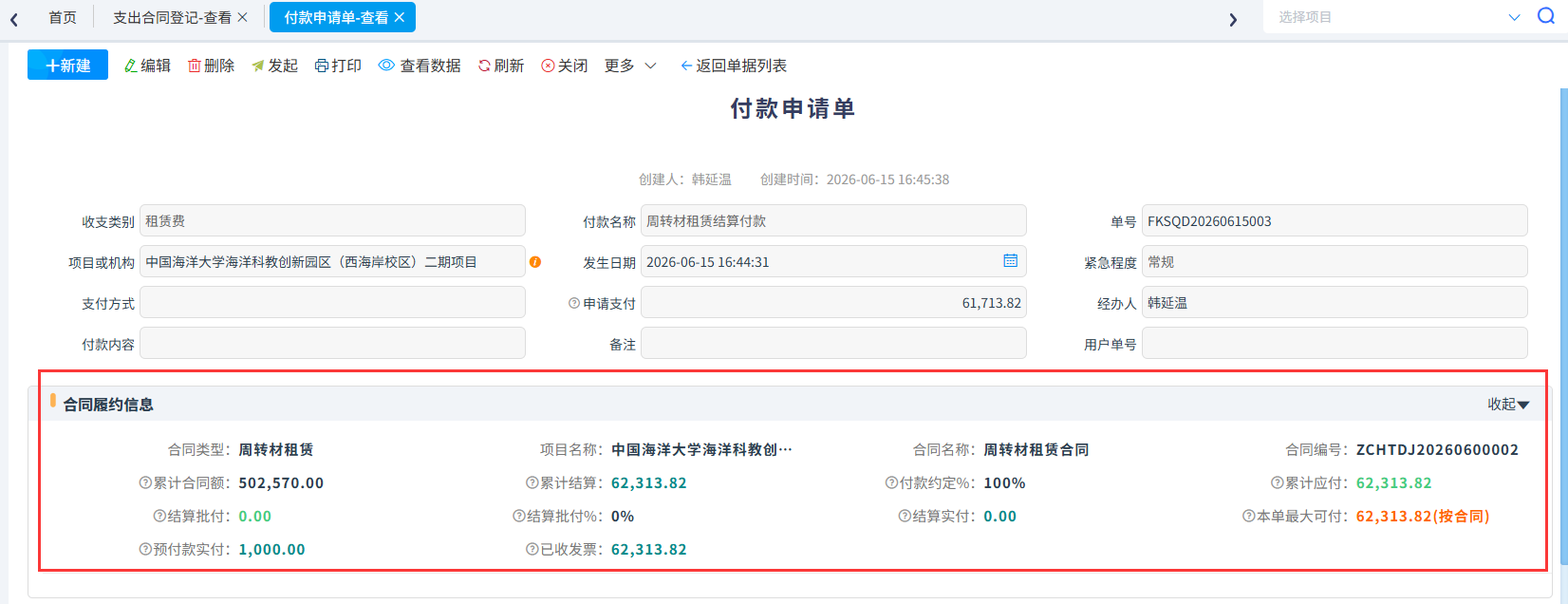Expand the 更多 menu
1568x604 pixels.
pos(630,66)
